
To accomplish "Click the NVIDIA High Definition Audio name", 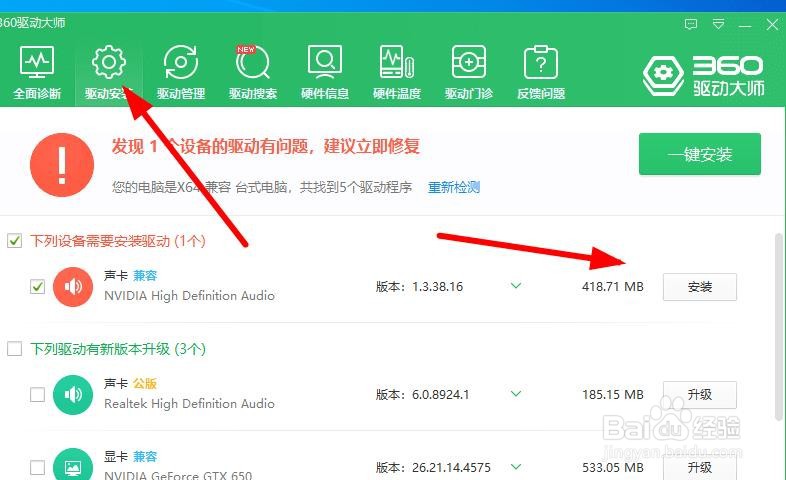I will [x=189, y=296].
